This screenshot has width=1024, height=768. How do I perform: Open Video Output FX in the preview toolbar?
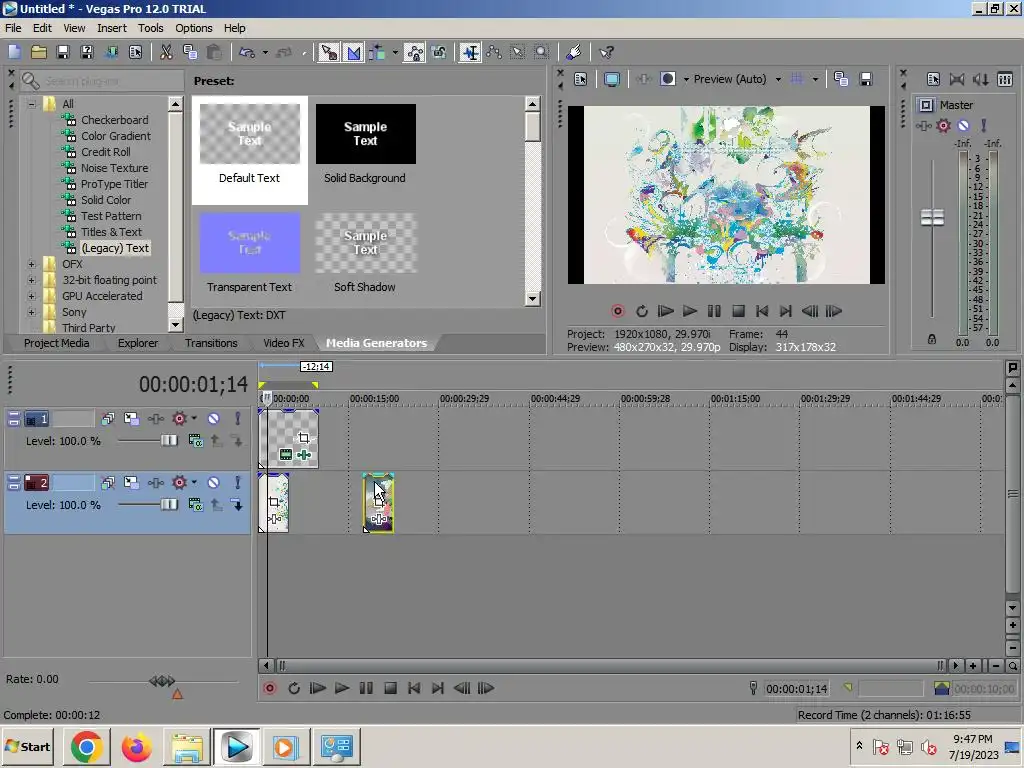[643, 79]
